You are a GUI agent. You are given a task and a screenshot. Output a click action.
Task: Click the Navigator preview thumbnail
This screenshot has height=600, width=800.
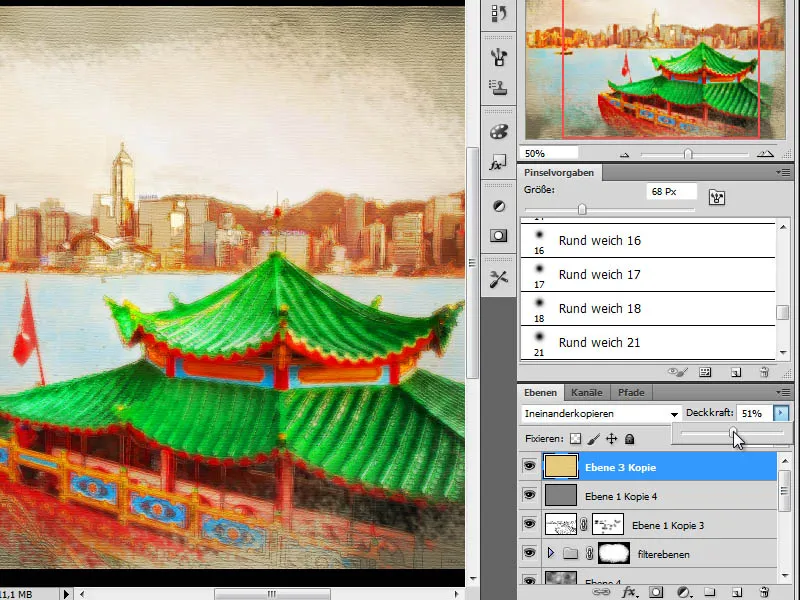click(655, 70)
